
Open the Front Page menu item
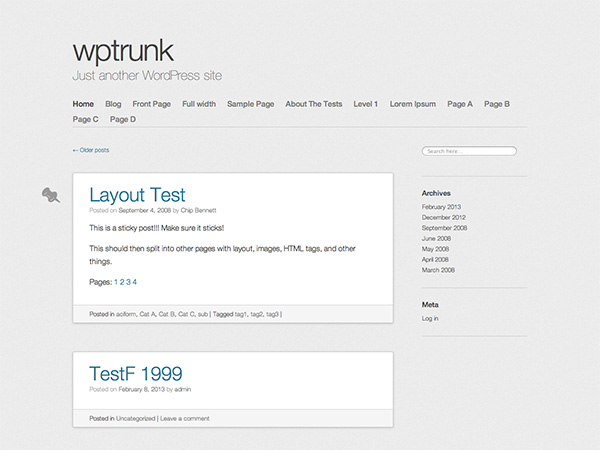pos(151,104)
